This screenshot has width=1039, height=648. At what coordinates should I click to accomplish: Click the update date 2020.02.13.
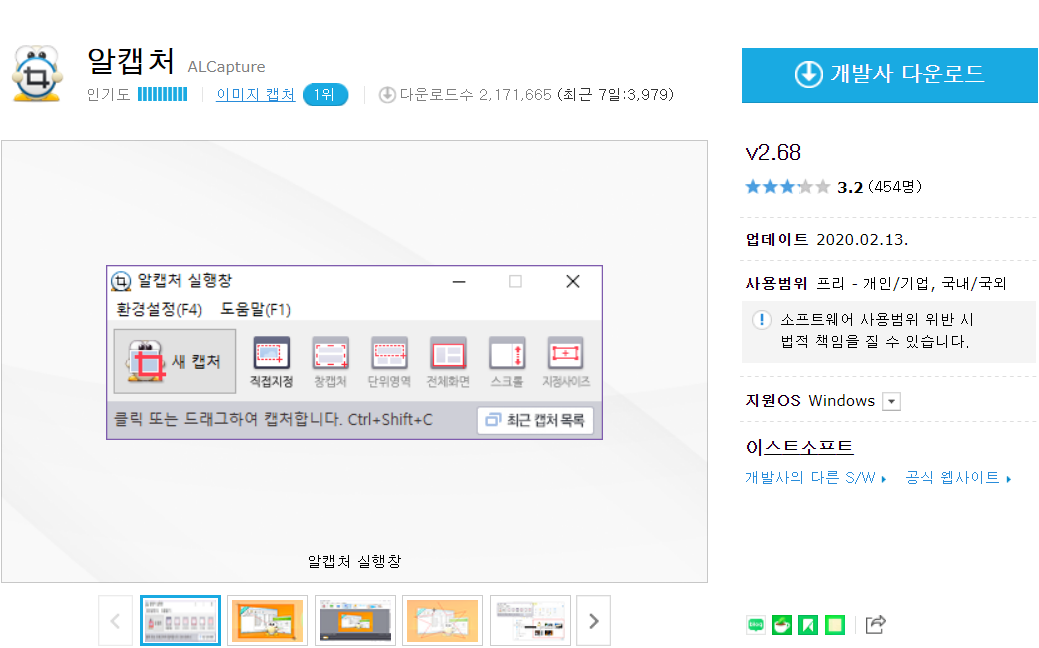[x=862, y=240]
